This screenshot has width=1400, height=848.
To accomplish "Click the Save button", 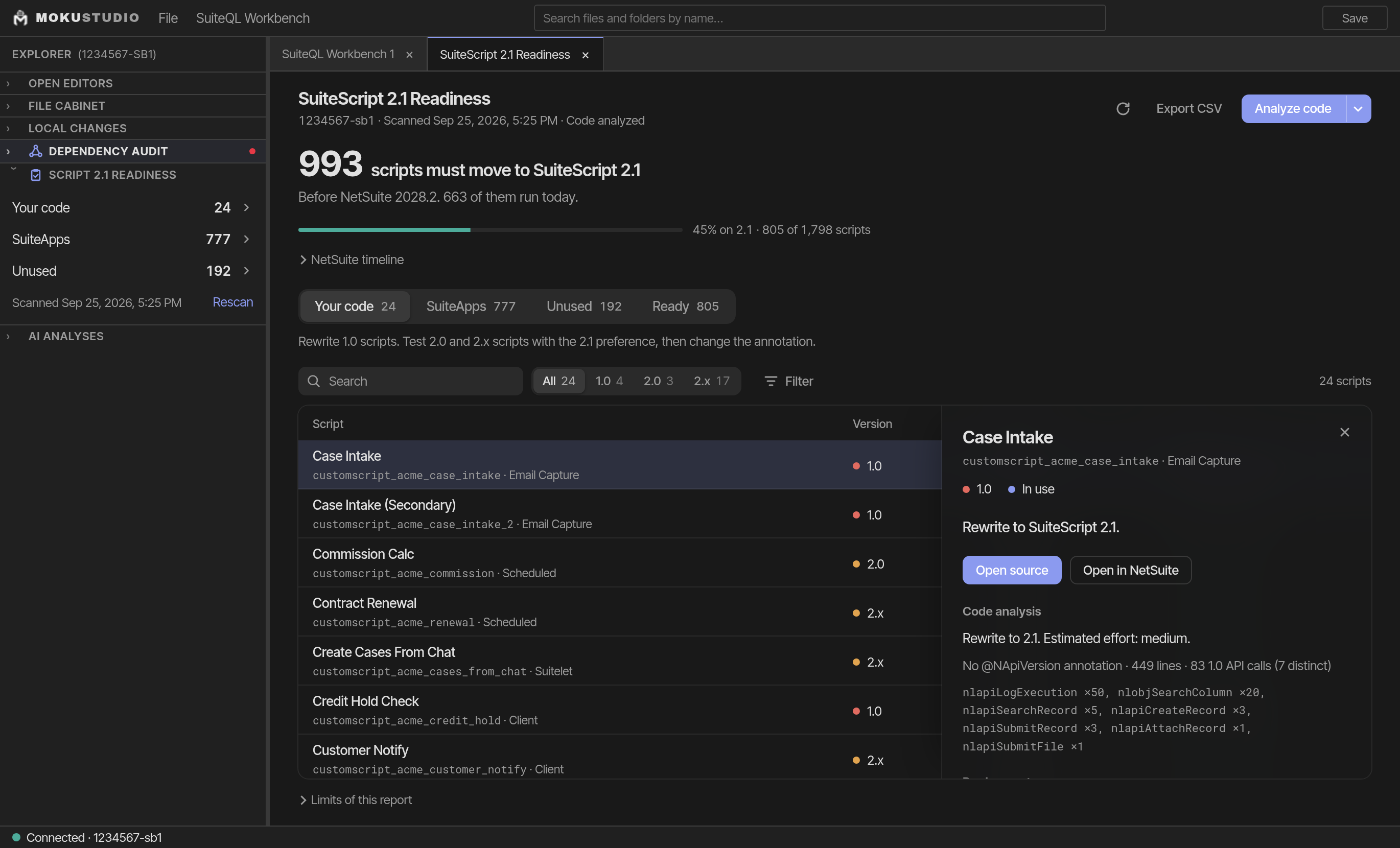I will [1355, 18].
